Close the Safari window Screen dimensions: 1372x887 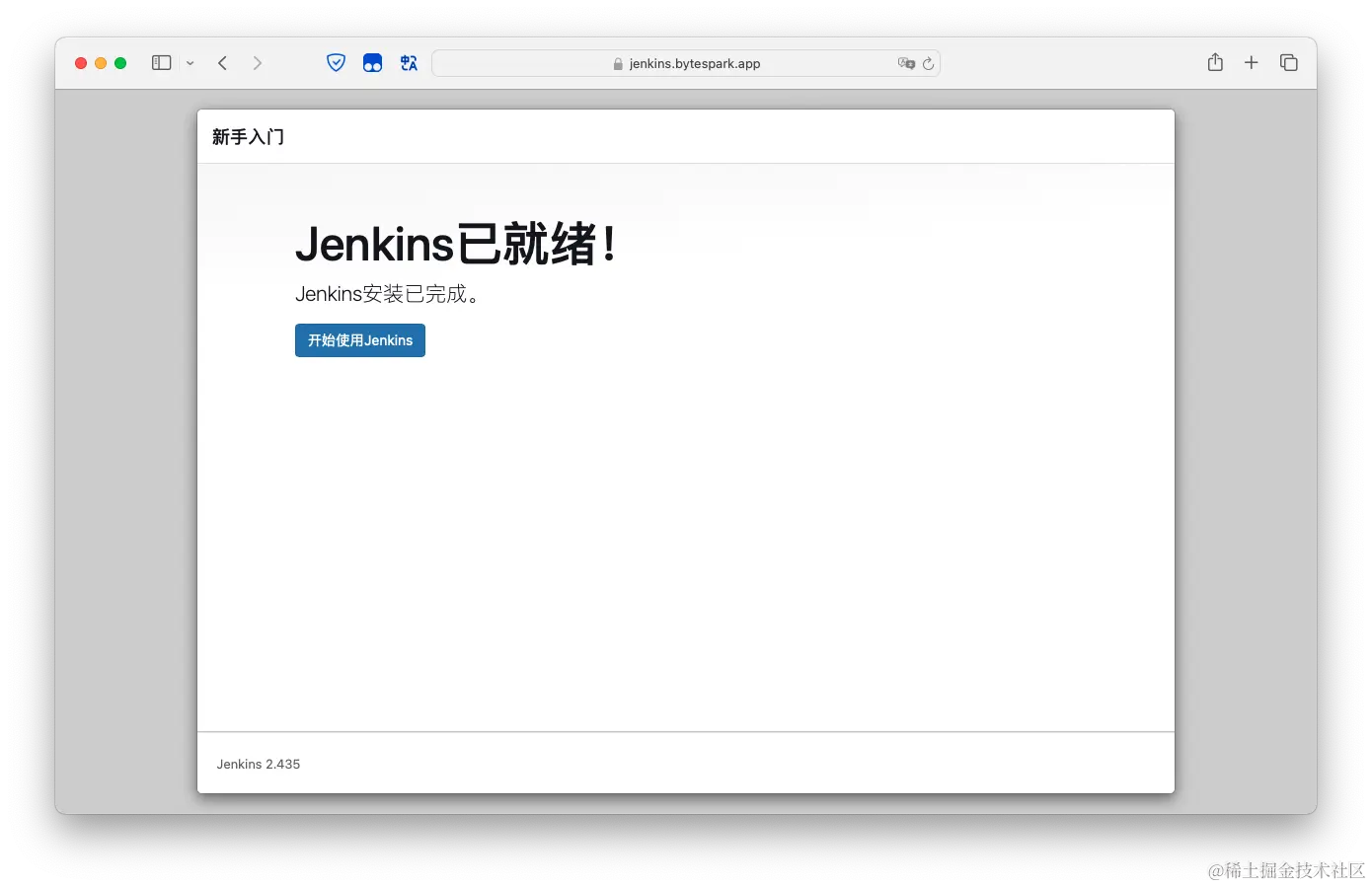tap(81, 63)
